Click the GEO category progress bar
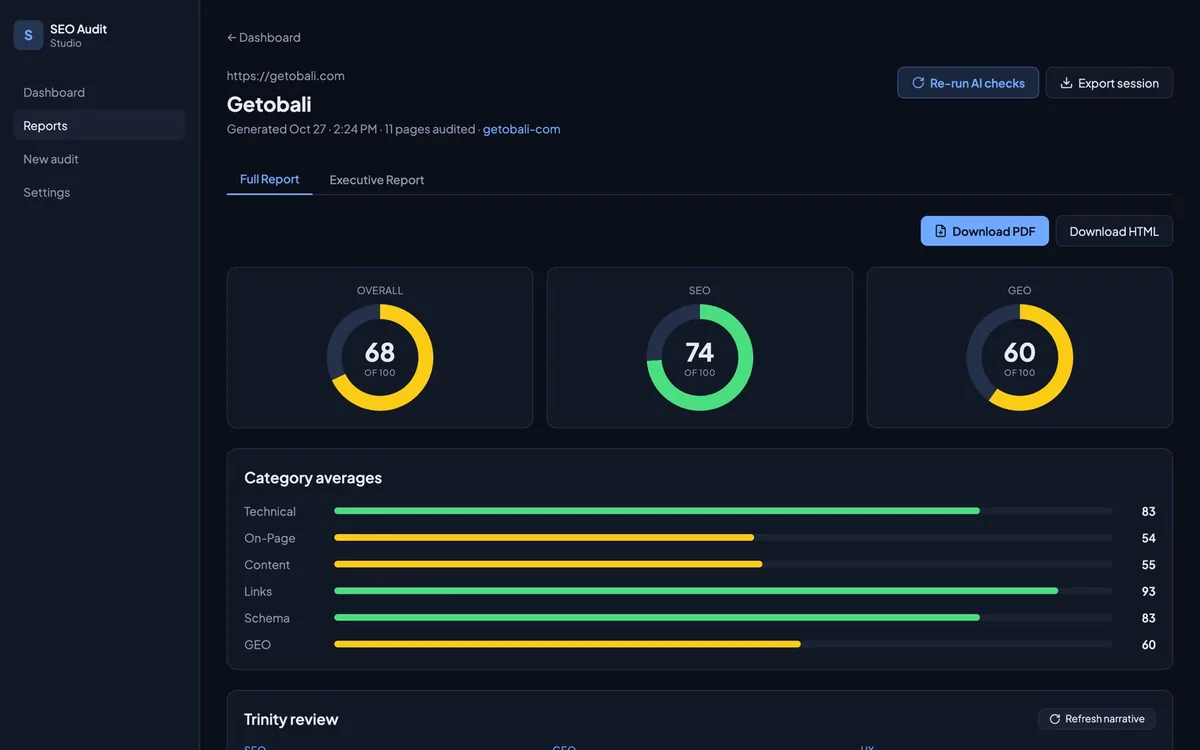The width and height of the screenshot is (1200, 750). 723,645
